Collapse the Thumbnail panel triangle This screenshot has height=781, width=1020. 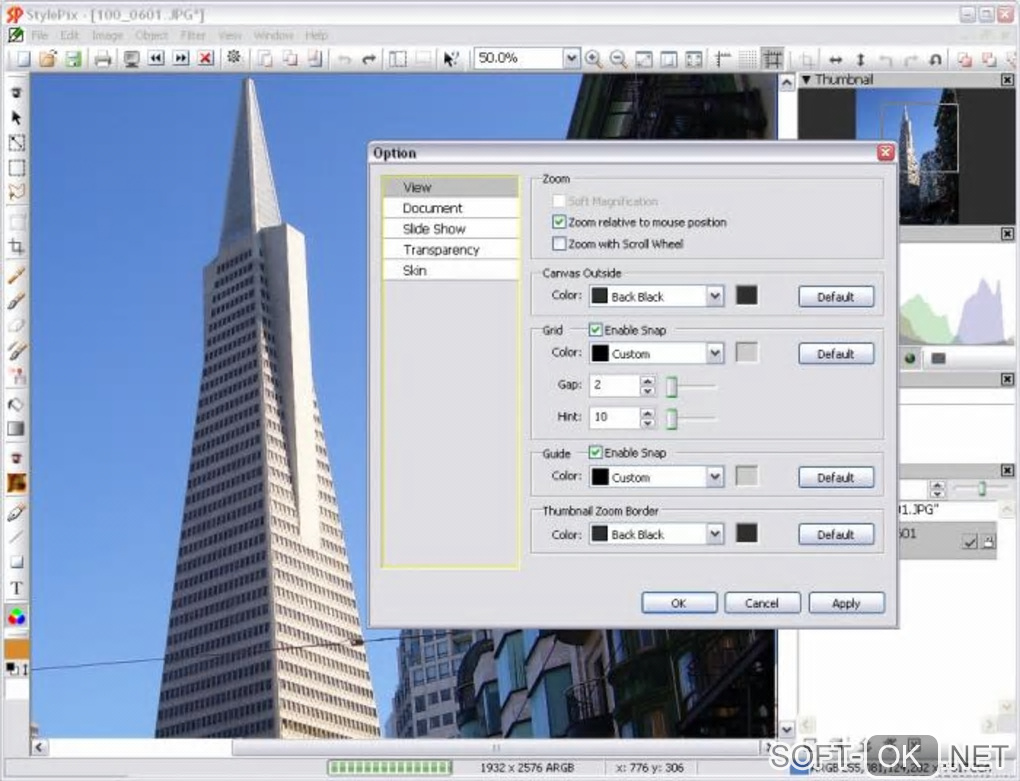point(806,79)
